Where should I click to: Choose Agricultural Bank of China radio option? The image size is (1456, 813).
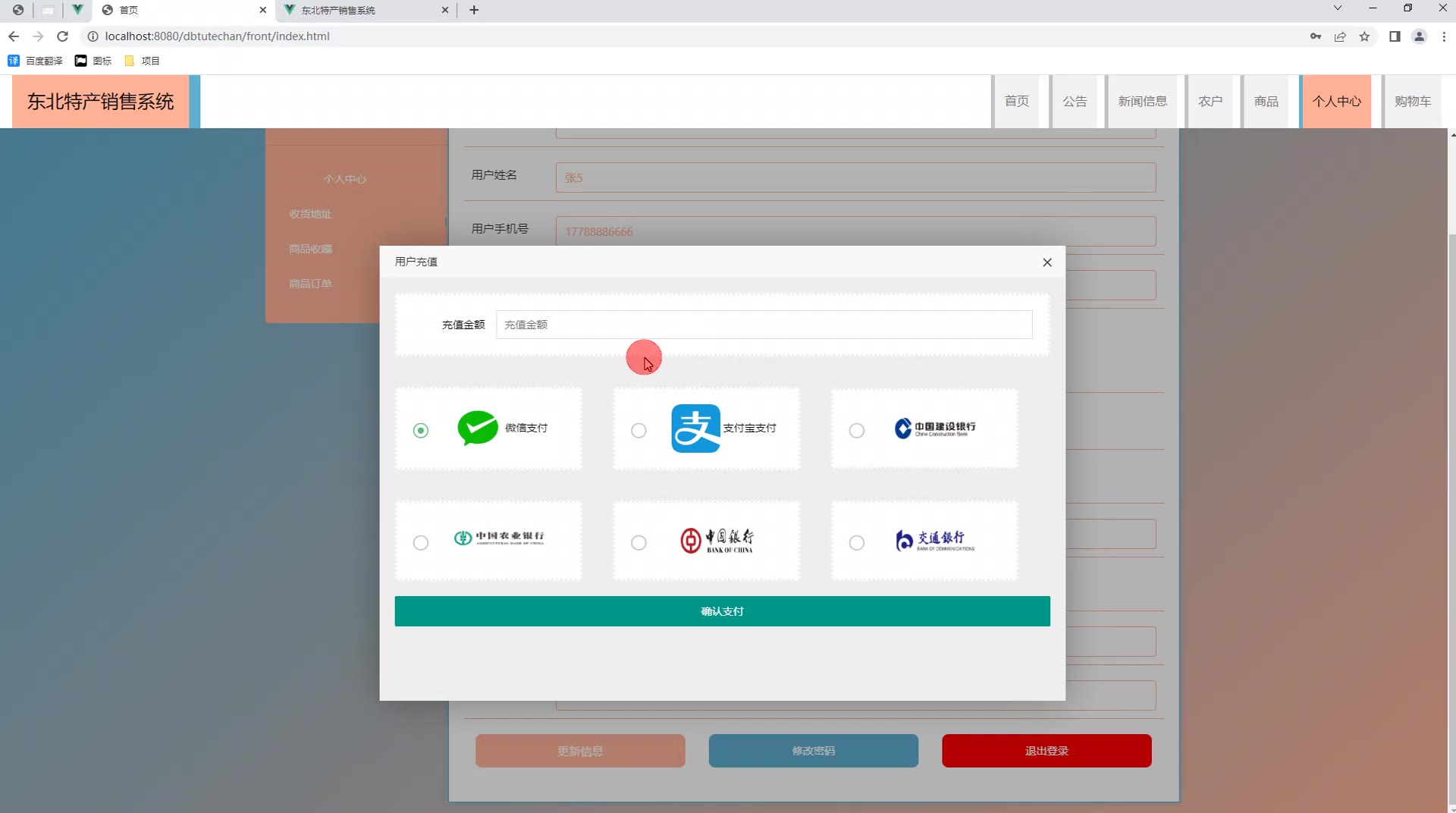[421, 543]
